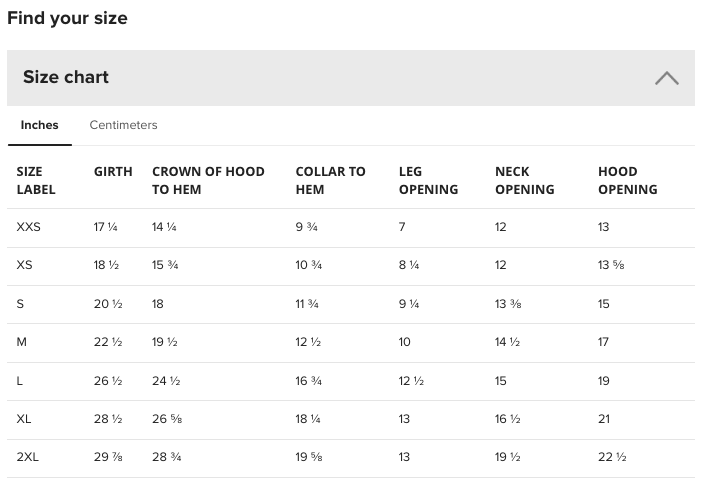Click the Size chart section title
The image size is (705, 498).
click(x=66, y=77)
